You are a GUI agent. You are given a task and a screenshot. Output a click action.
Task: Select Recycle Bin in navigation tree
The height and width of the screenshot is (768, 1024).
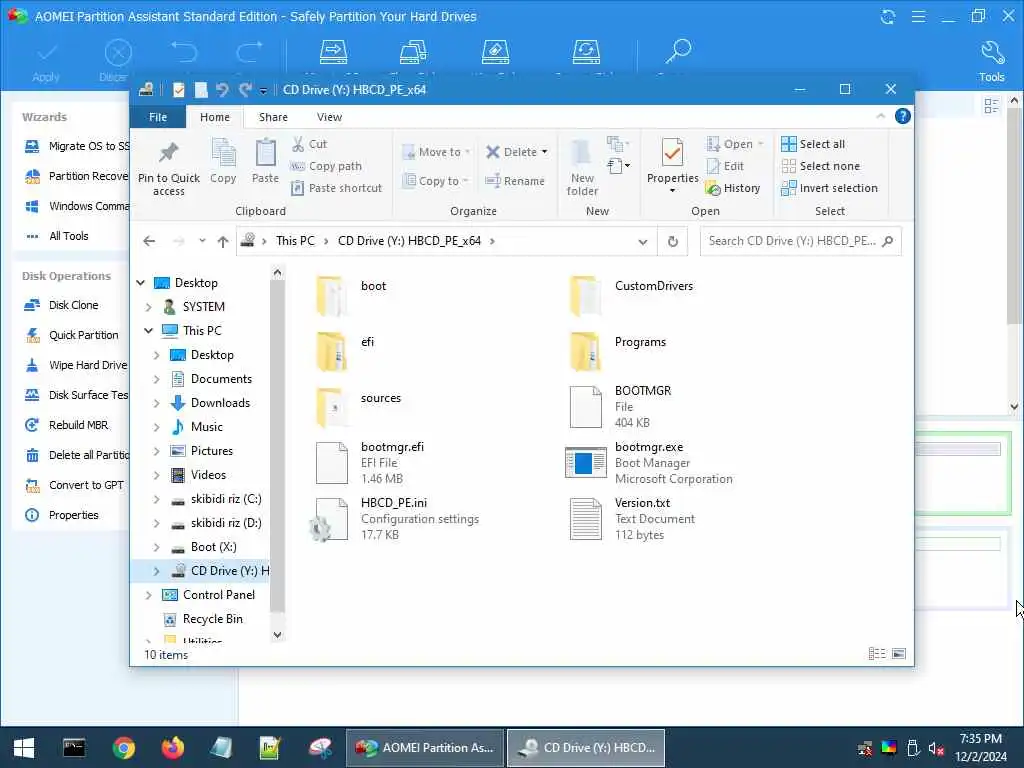coord(212,619)
